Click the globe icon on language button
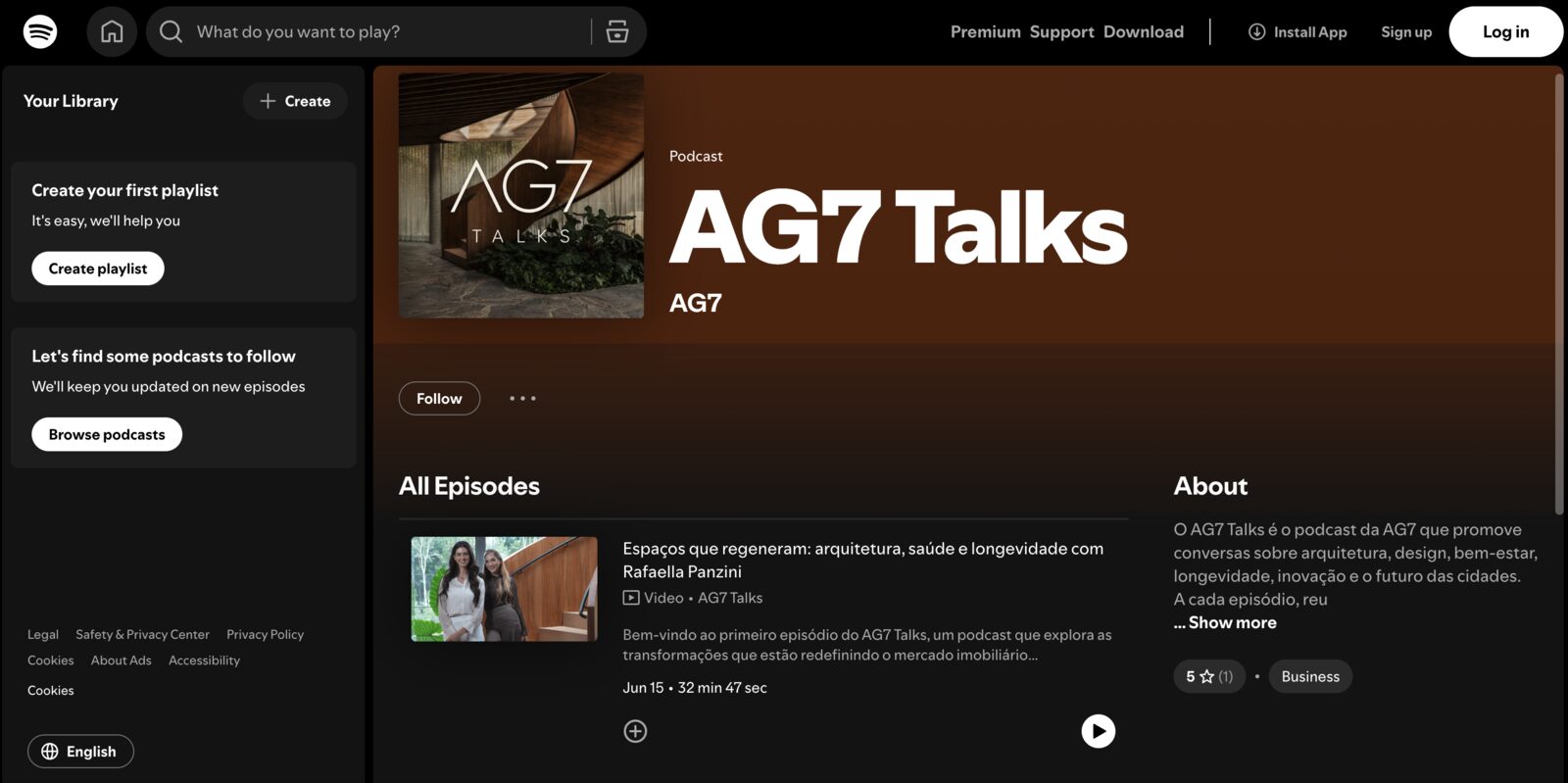1568x783 pixels. click(x=50, y=752)
